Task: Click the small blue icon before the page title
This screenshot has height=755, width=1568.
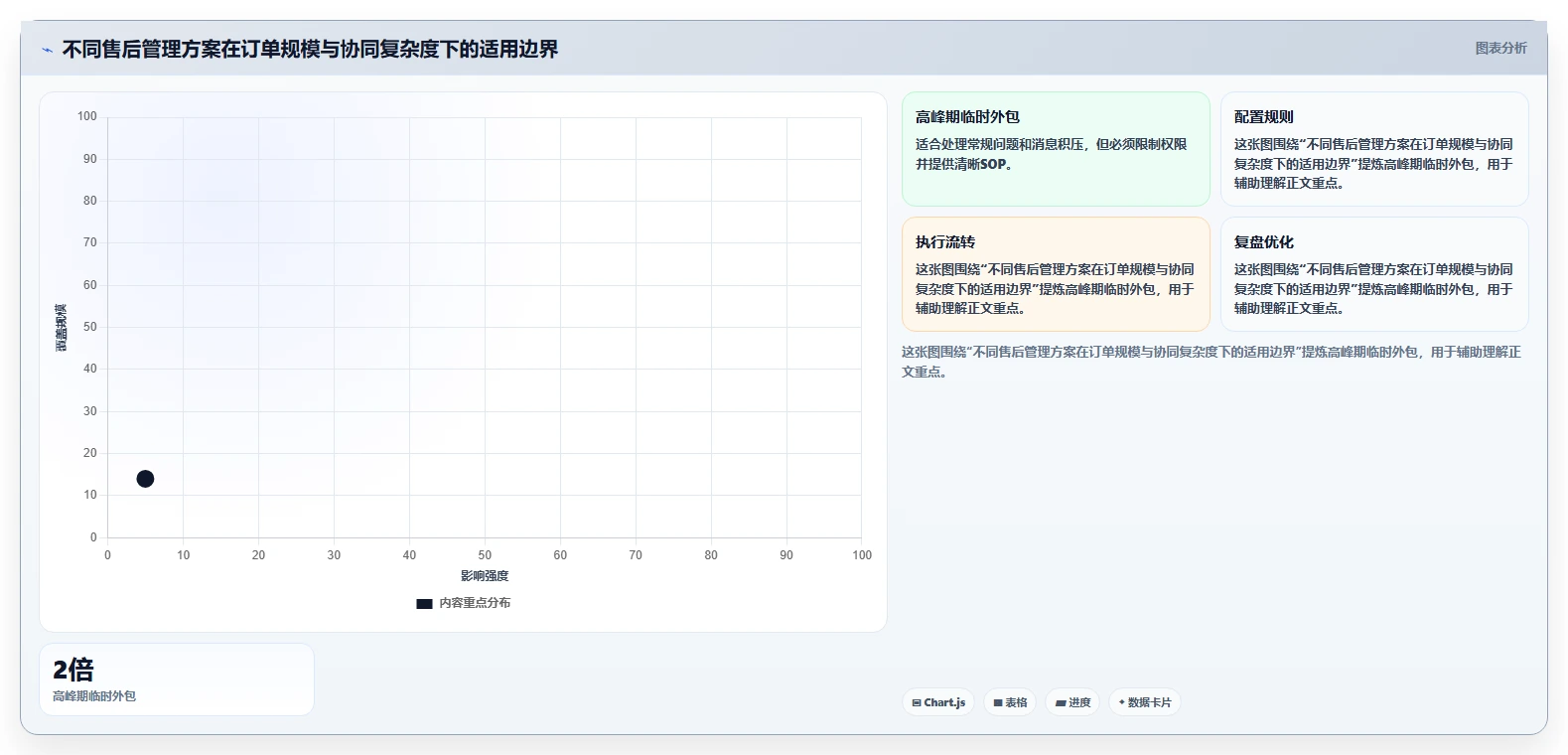Action: (47, 50)
